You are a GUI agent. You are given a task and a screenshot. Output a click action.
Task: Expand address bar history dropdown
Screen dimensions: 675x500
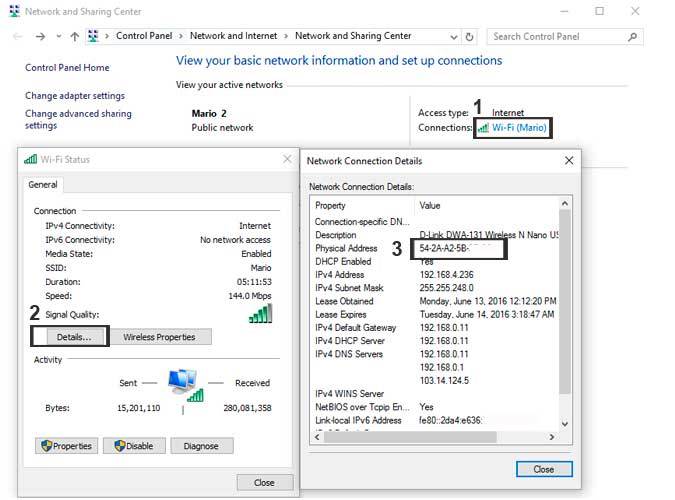tap(453, 37)
